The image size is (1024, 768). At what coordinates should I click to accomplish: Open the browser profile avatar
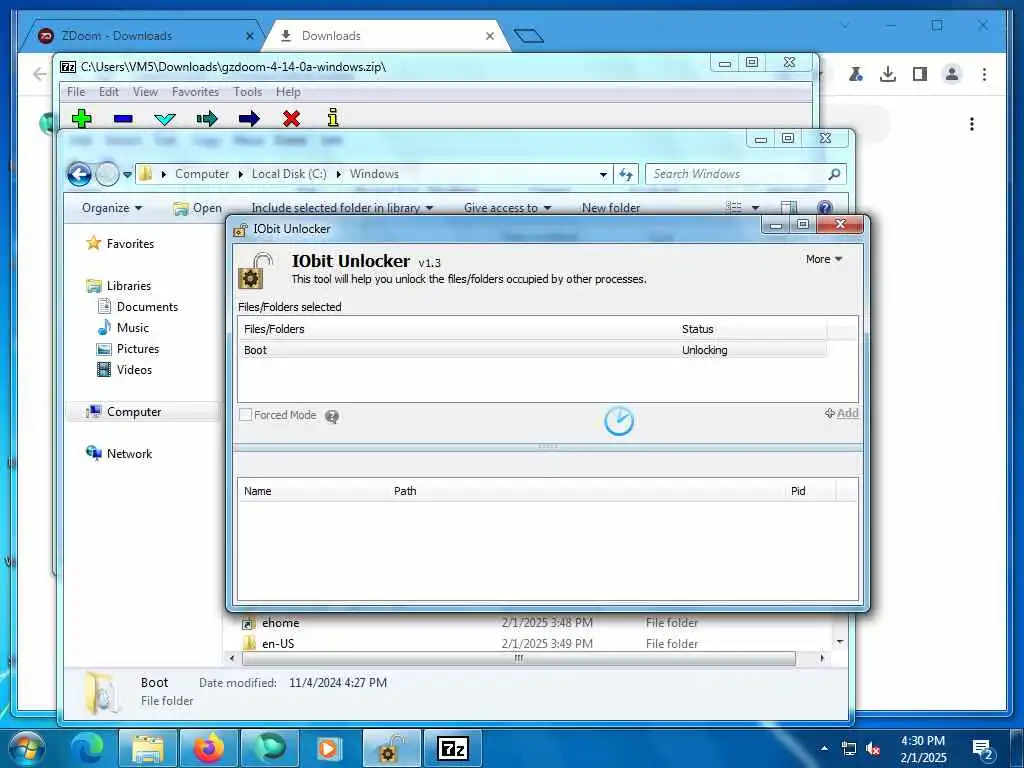pyautogui.click(x=952, y=74)
